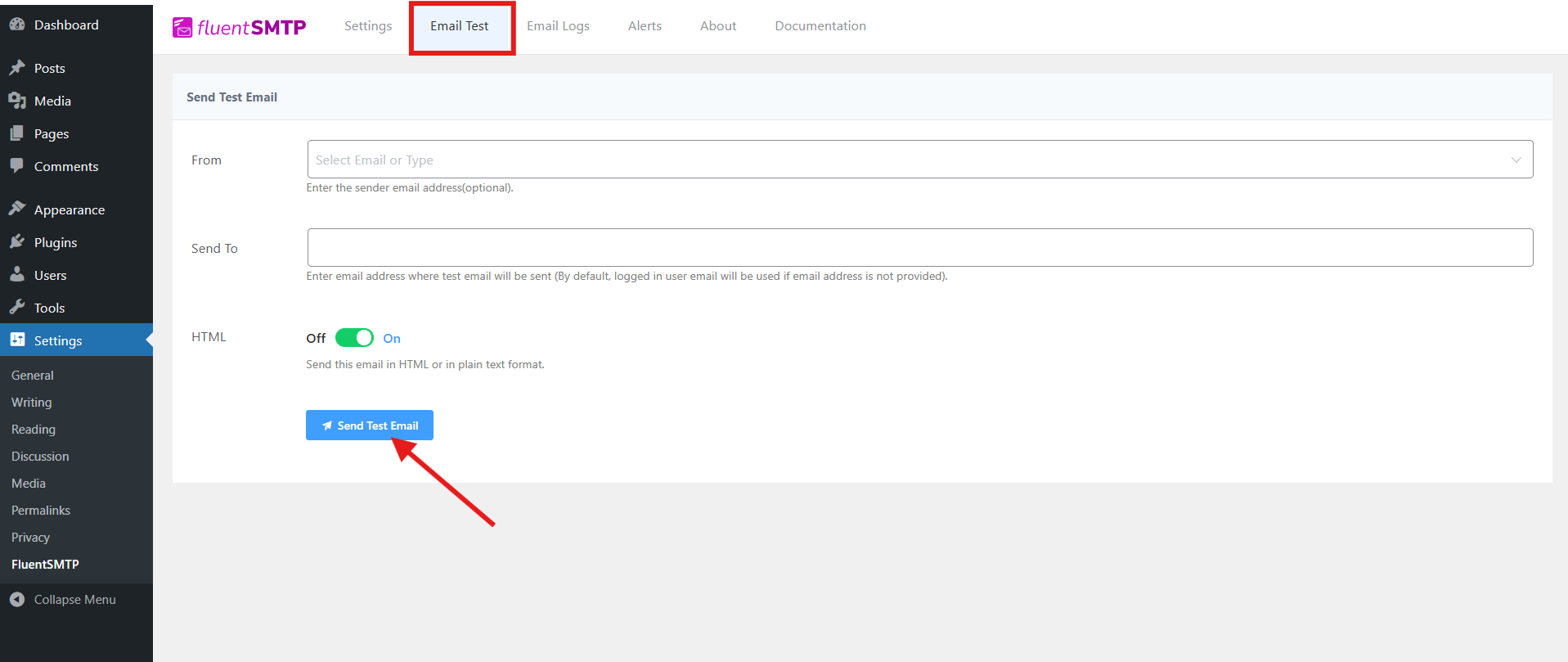Select the On label of HTML switch
The height and width of the screenshot is (662, 1568).
(x=392, y=338)
